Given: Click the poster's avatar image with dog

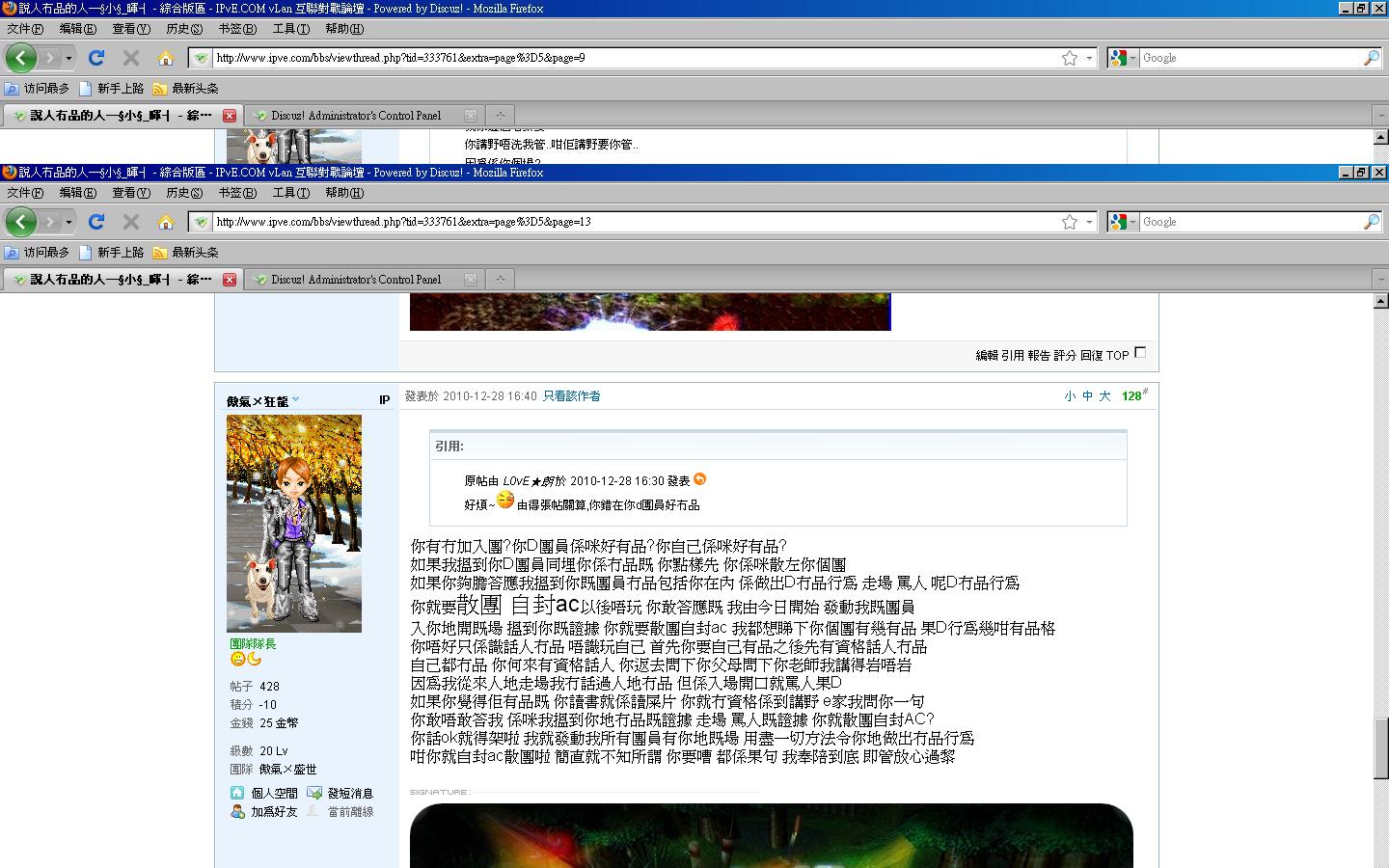Looking at the screenshot, I should pyautogui.click(x=294, y=523).
